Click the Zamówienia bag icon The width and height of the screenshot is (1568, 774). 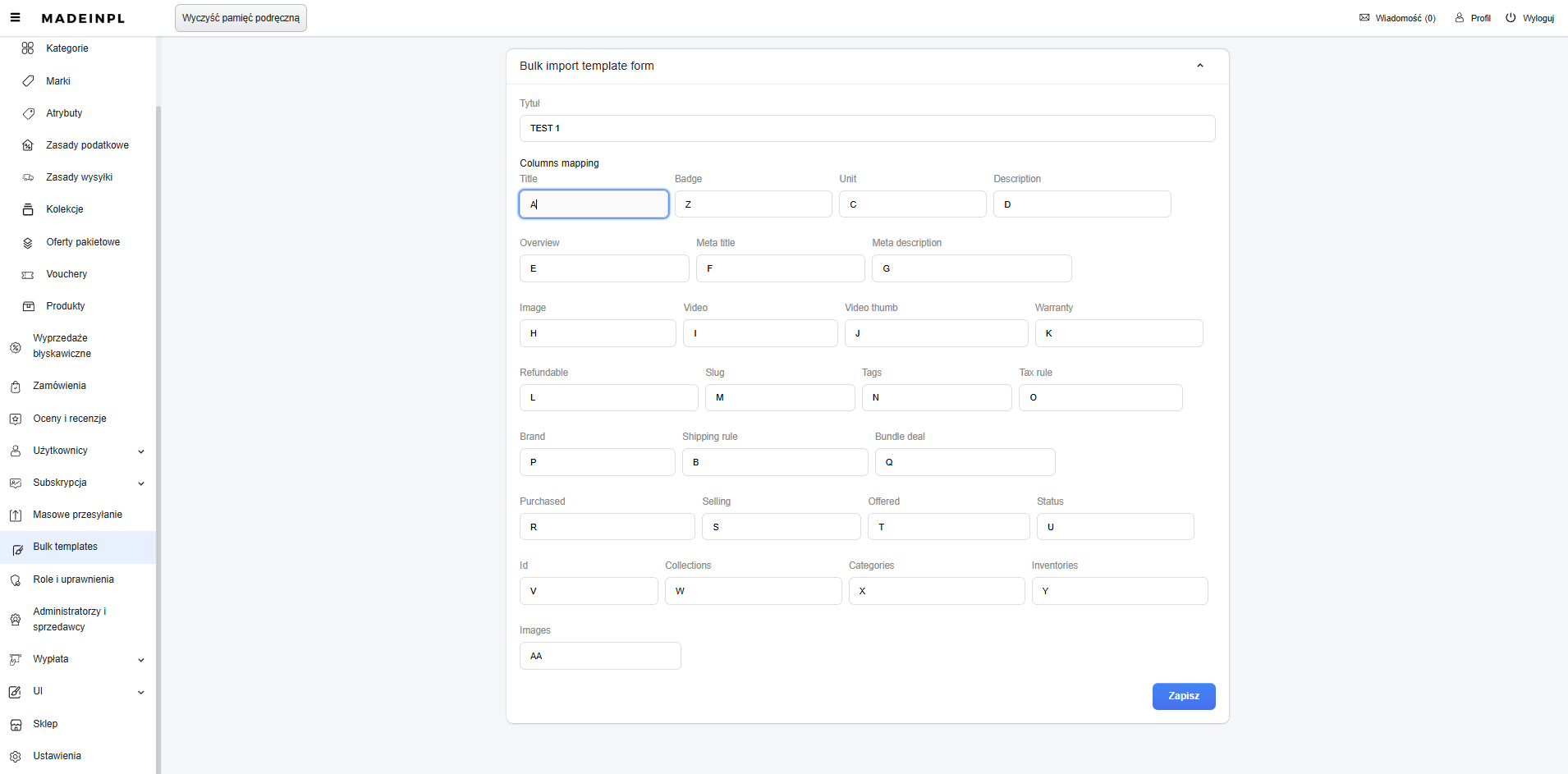[16, 387]
